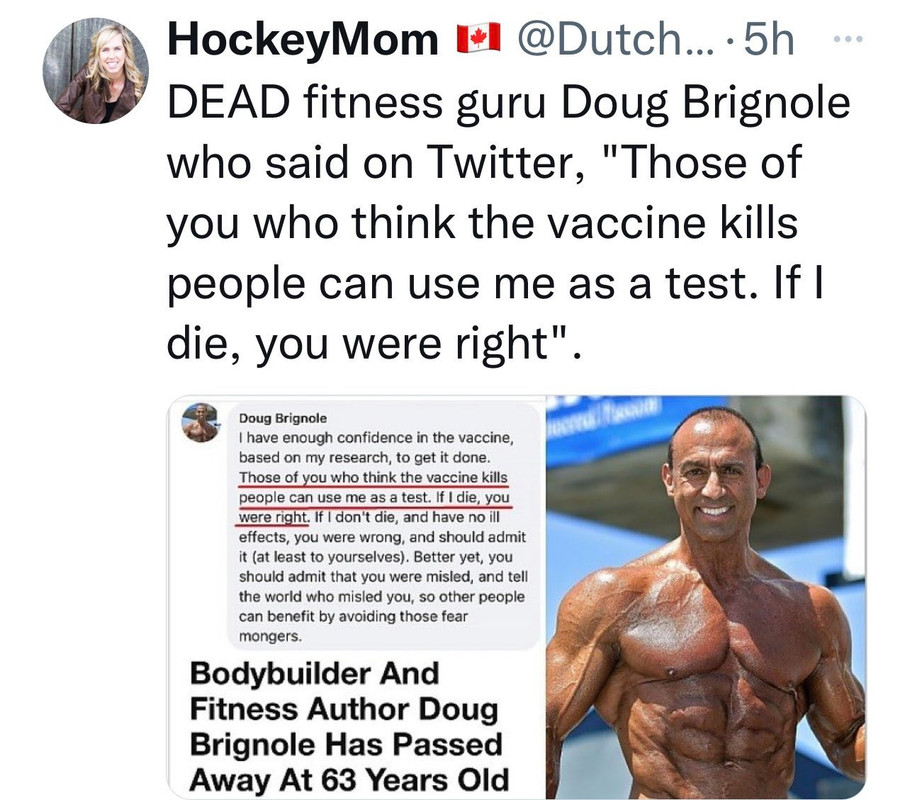The width and height of the screenshot is (910, 800).
Task: Click the word 'mongers' ending the comment
Action: pos(270,636)
